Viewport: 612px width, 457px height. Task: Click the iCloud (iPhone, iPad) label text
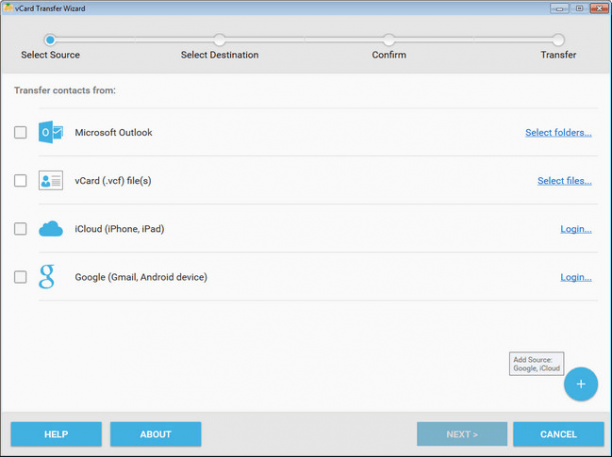pyautogui.click(x=119, y=229)
